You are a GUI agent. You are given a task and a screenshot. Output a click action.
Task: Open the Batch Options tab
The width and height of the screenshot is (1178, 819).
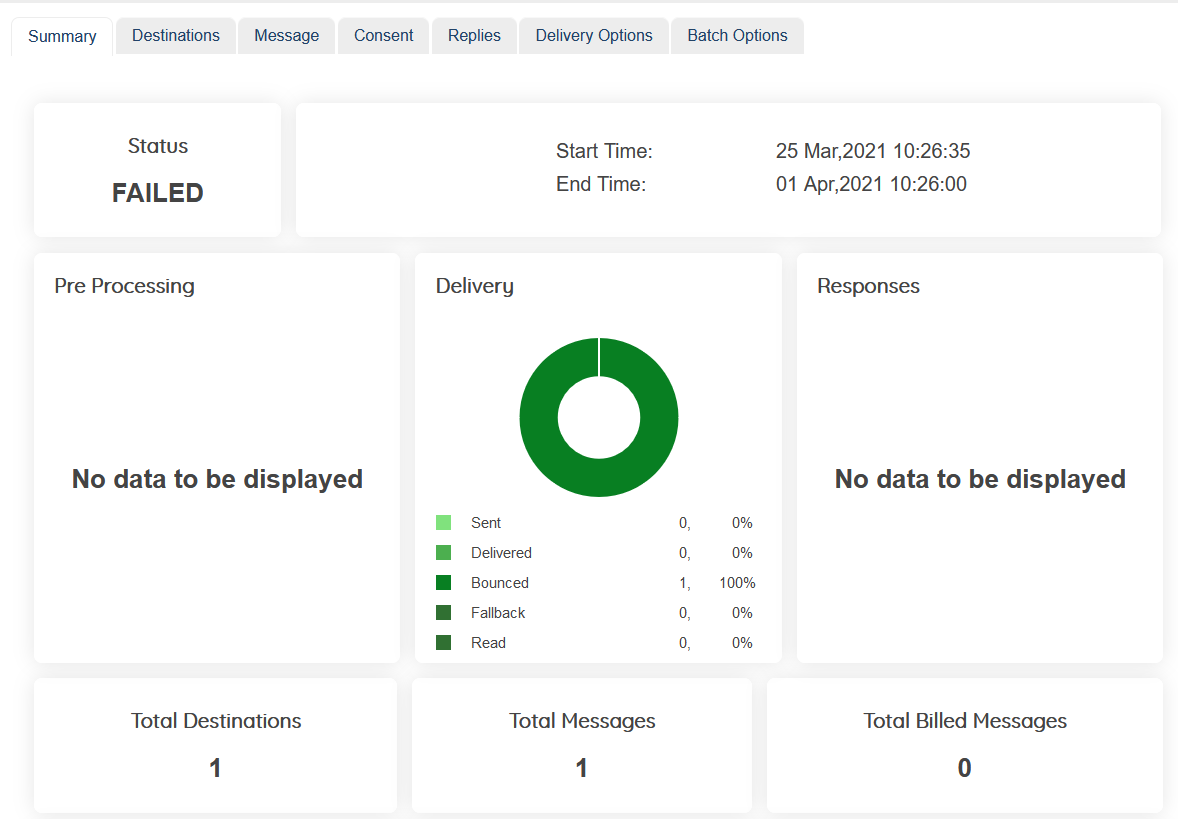pos(737,36)
